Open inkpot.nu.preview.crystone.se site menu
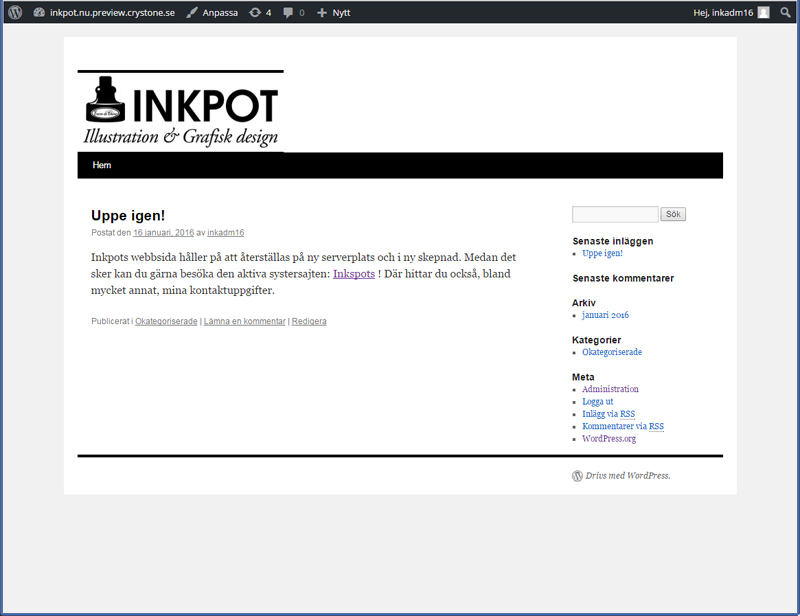Image resolution: width=800 pixels, height=616 pixels. click(112, 12)
